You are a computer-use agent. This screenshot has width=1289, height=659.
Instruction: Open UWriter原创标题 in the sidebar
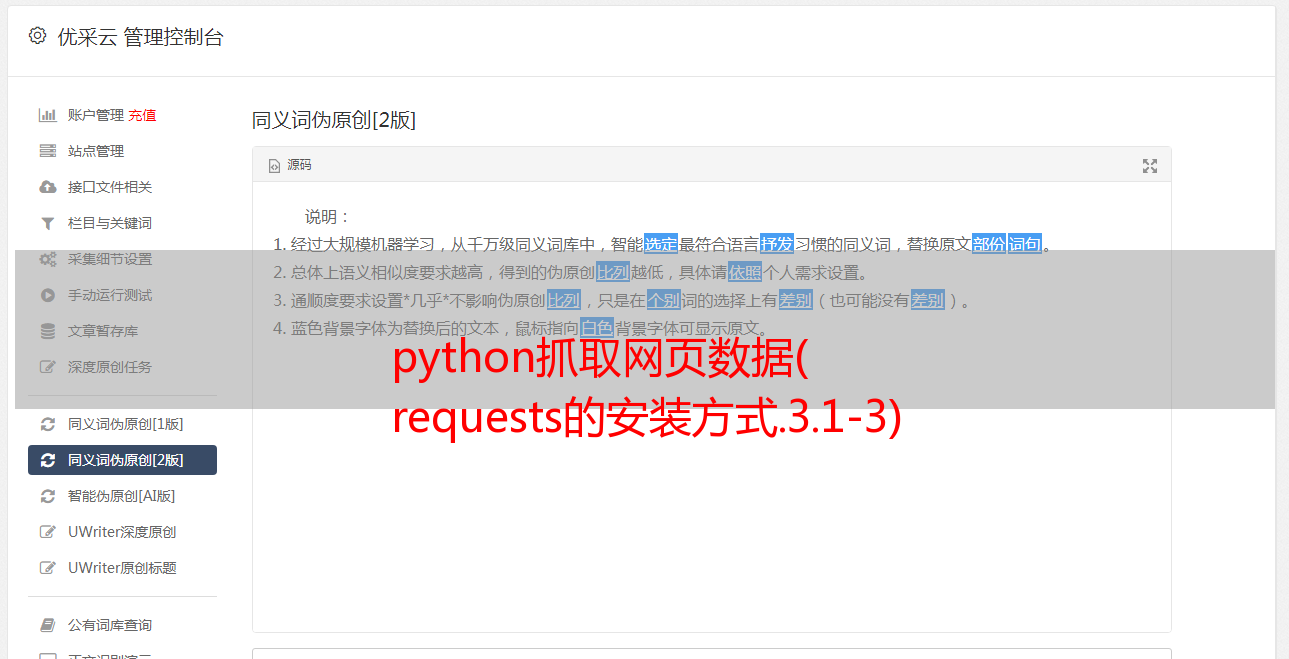(122, 568)
